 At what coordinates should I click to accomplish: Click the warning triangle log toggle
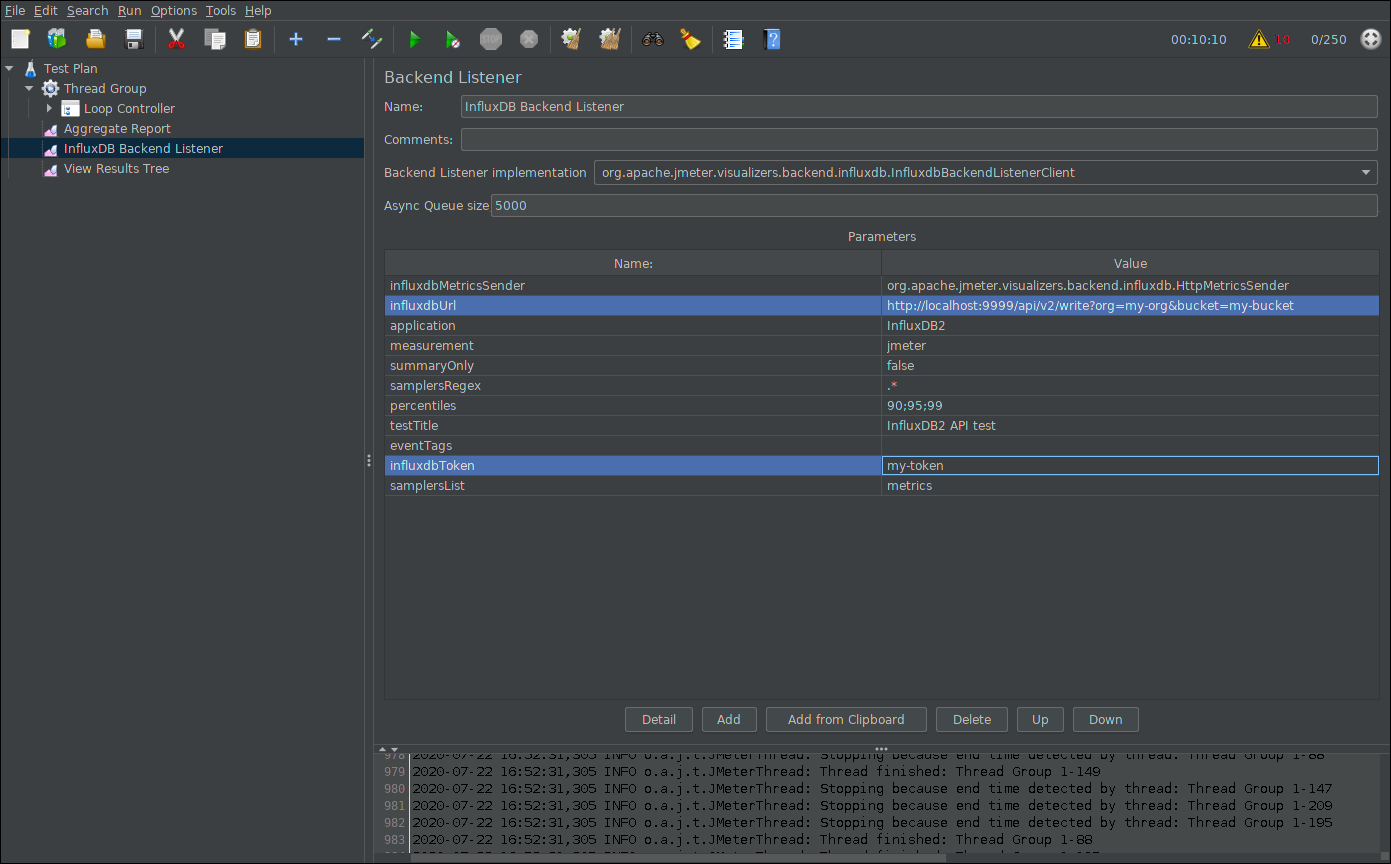tap(1259, 39)
